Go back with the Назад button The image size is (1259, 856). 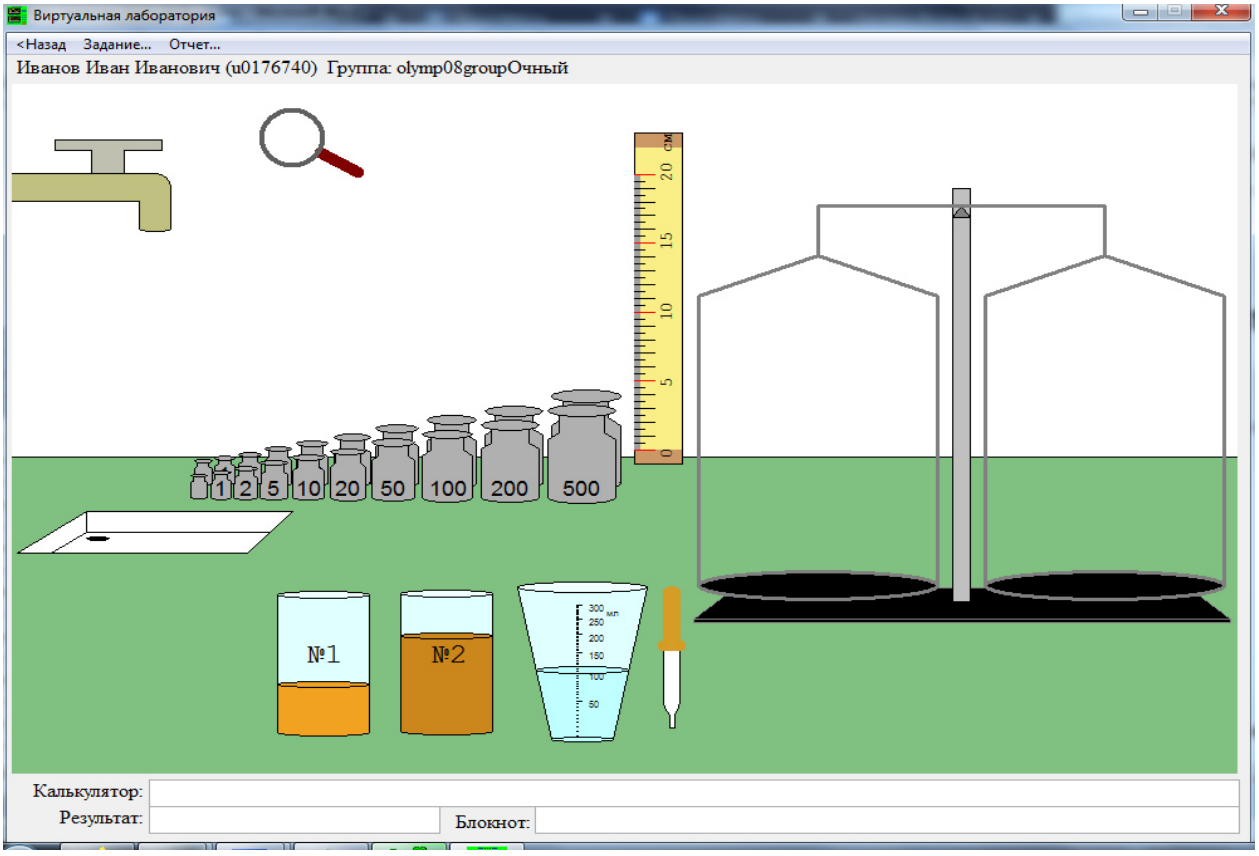(41, 45)
